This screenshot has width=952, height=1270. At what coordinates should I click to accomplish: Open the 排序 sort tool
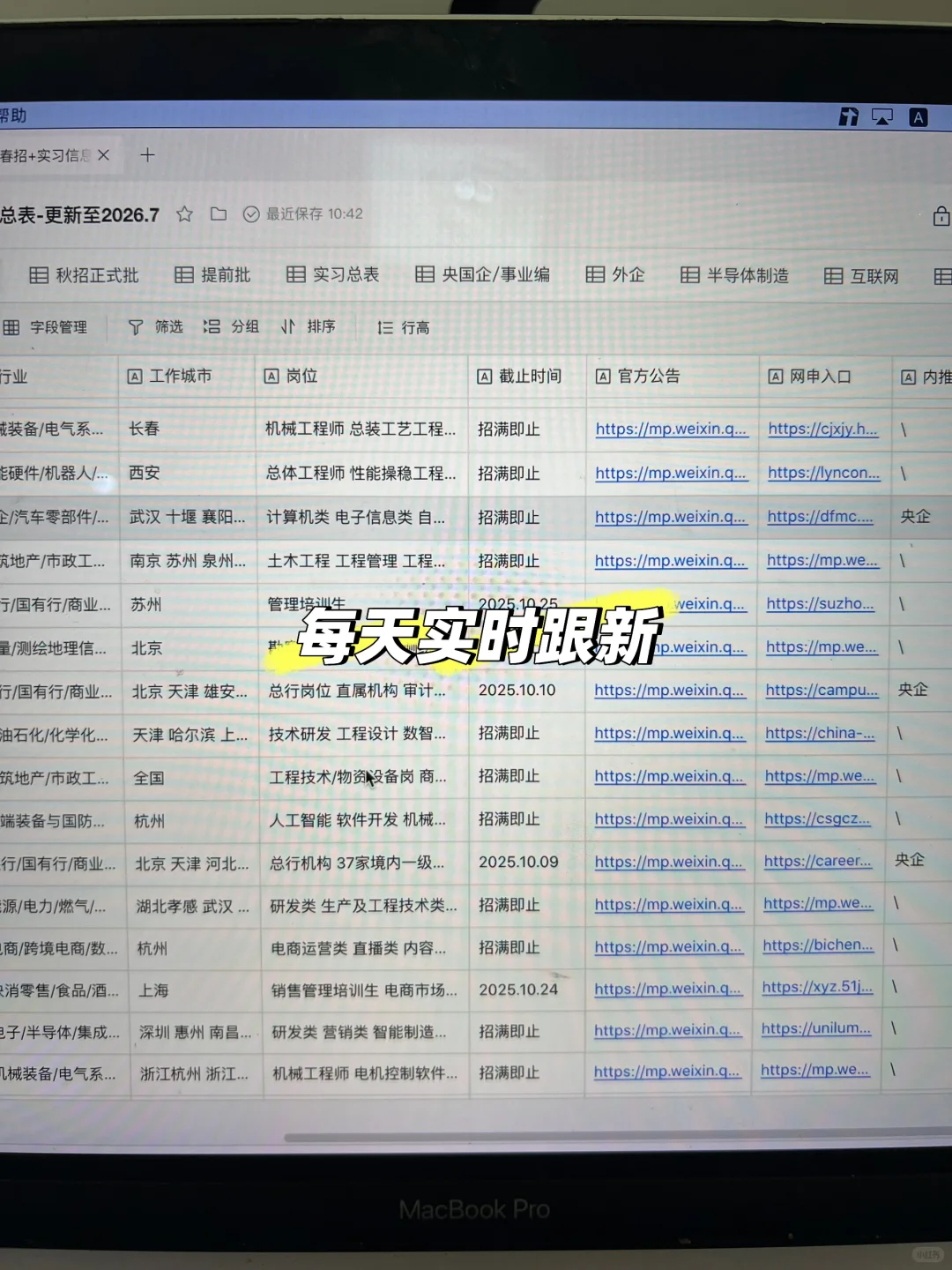click(x=308, y=326)
